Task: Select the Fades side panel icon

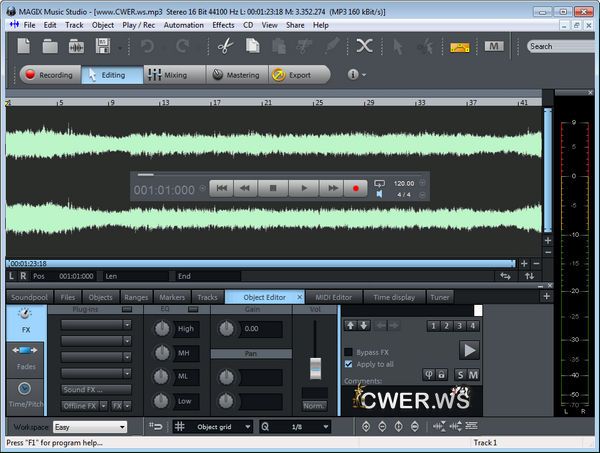Action: click(x=25, y=356)
